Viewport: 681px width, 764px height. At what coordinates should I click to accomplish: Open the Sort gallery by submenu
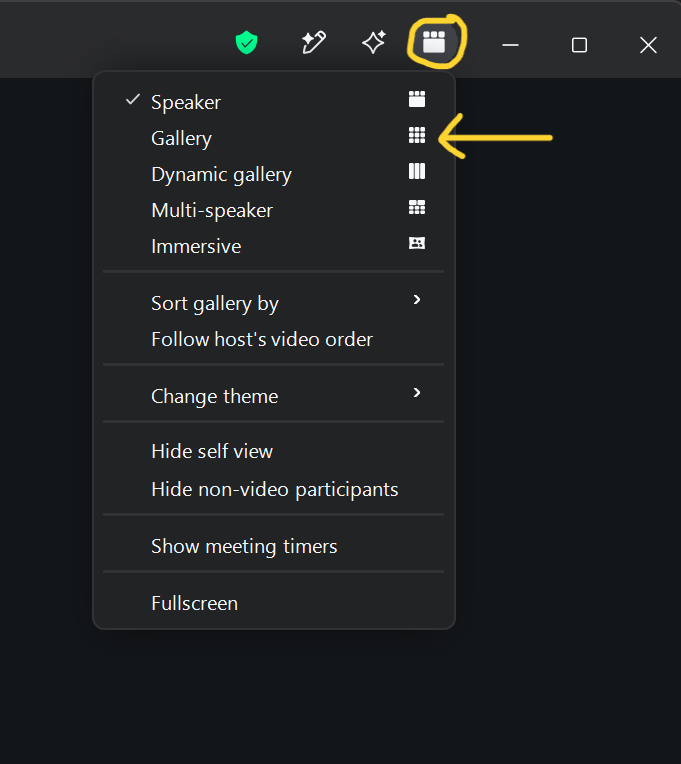(274, 303)
